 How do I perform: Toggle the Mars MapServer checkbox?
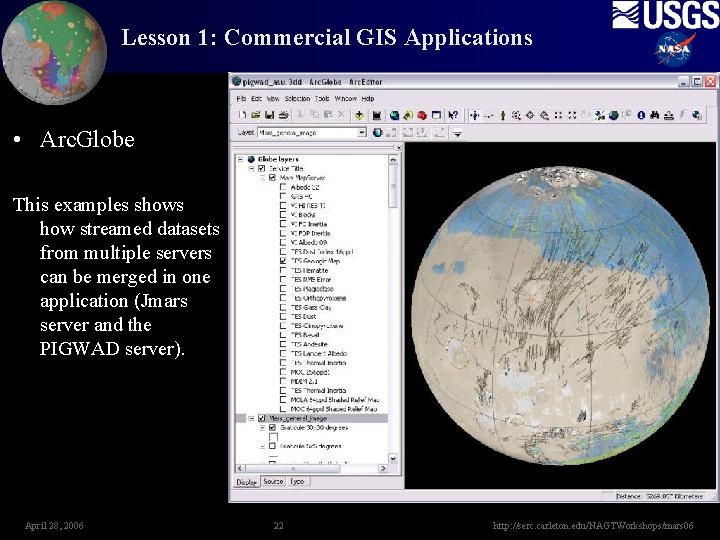(x=272, y=178)
